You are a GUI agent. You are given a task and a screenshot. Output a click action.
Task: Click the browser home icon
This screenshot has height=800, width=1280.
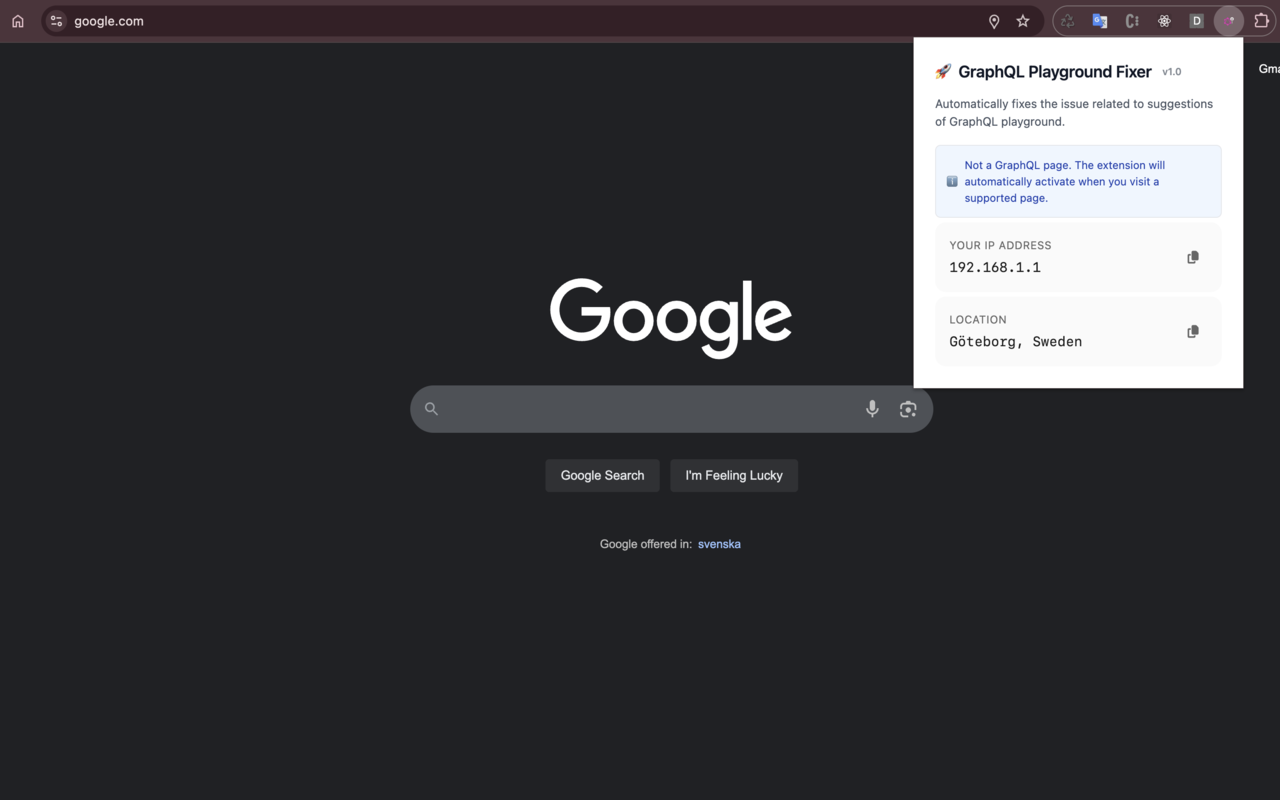18,21
